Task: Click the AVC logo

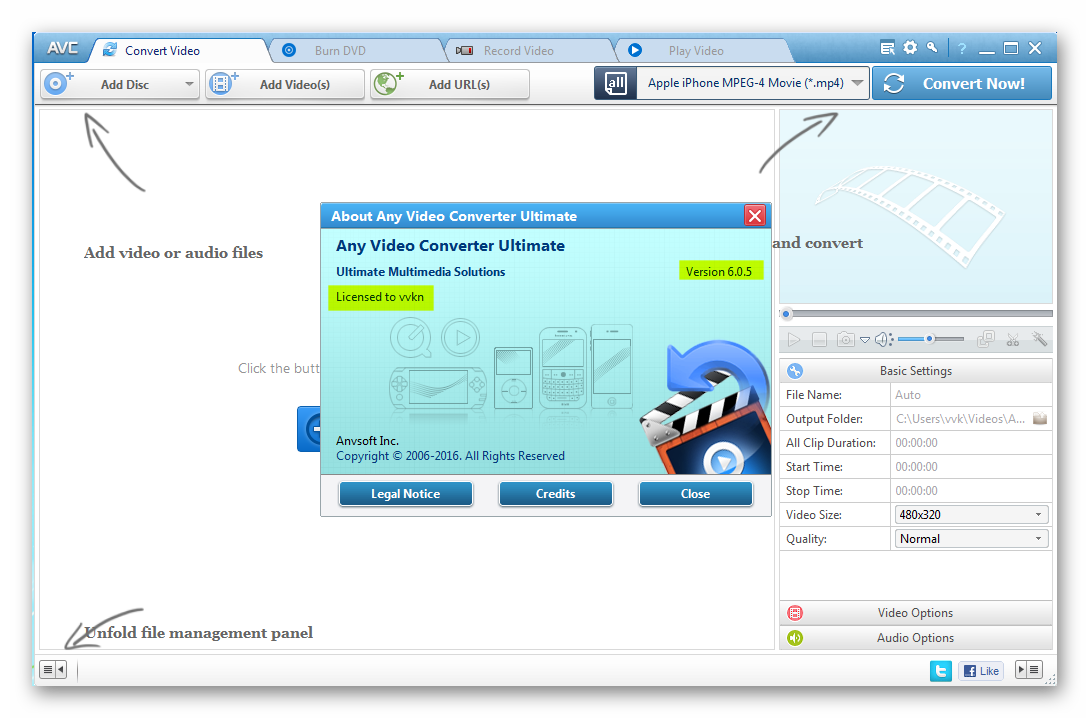Action: tap(63, 49)
